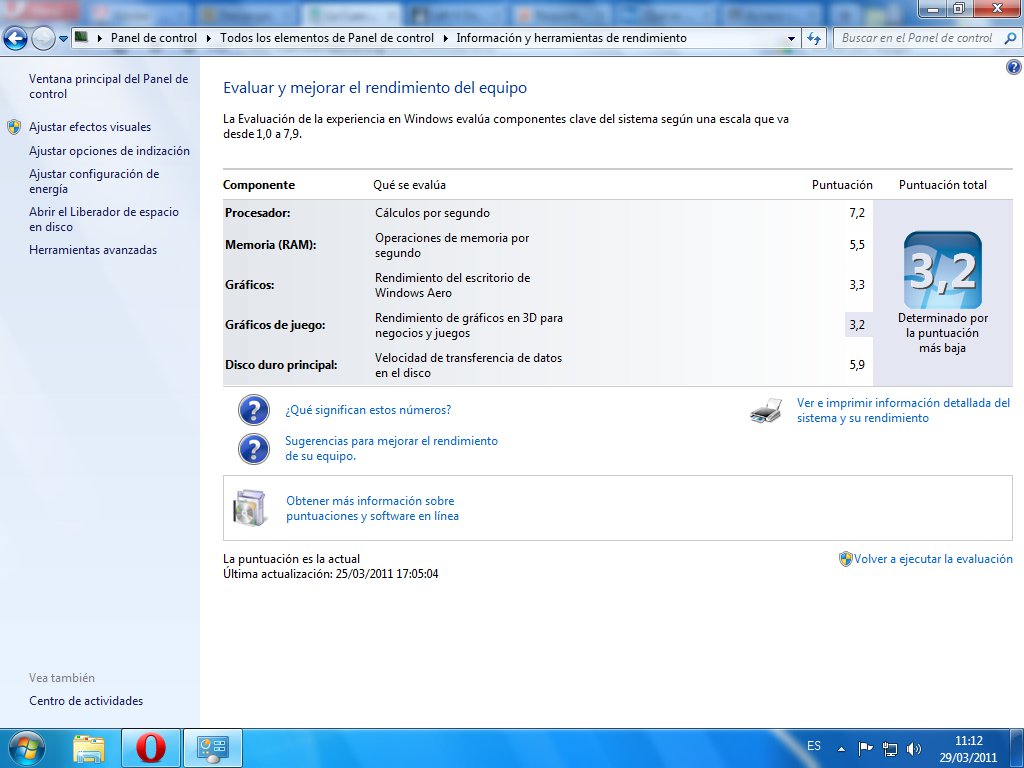Image resolution: width=1024 pixels, height=768 pixels.
Task: Click the Procesador score 7,2
Action: [x=857, y=213]
